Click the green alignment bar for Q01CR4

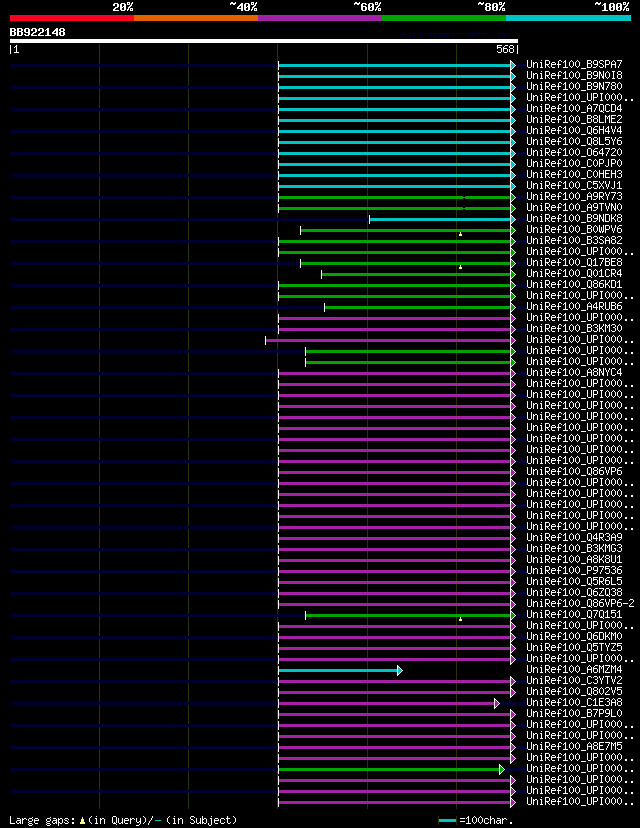(x=416, y=275)
